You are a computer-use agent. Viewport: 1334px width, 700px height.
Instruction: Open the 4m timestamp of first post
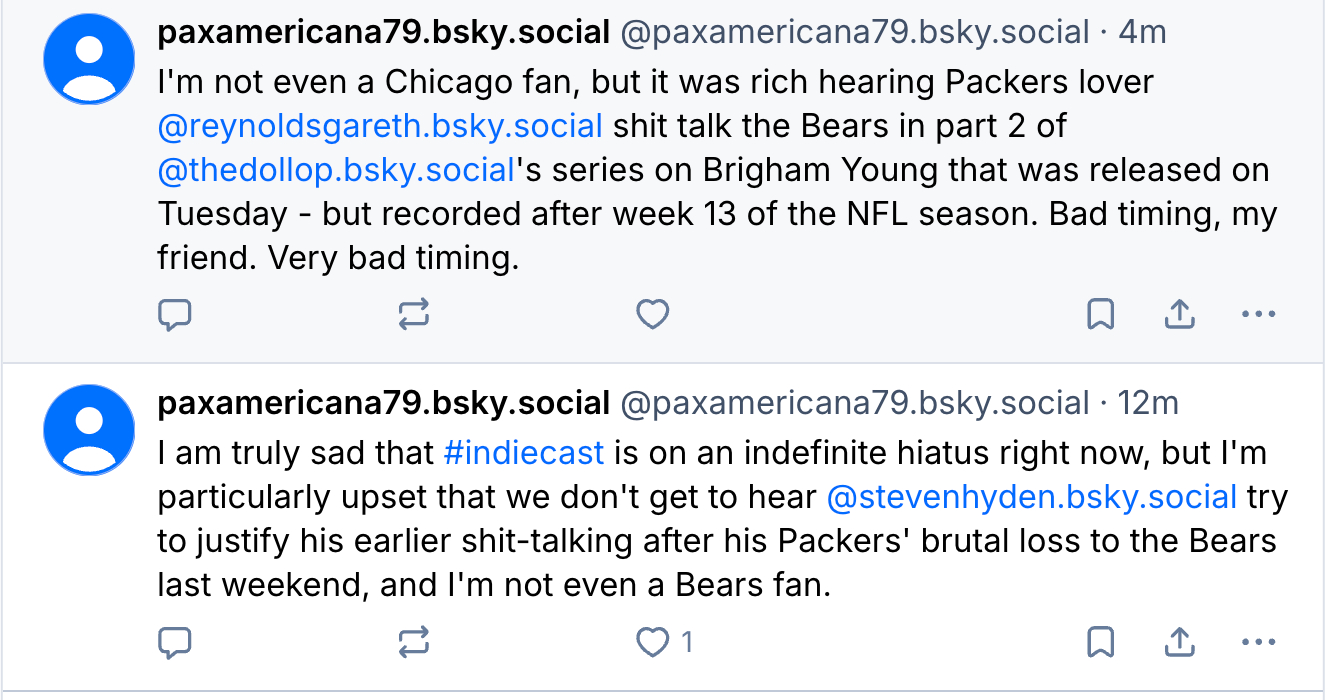point(1142,33)
